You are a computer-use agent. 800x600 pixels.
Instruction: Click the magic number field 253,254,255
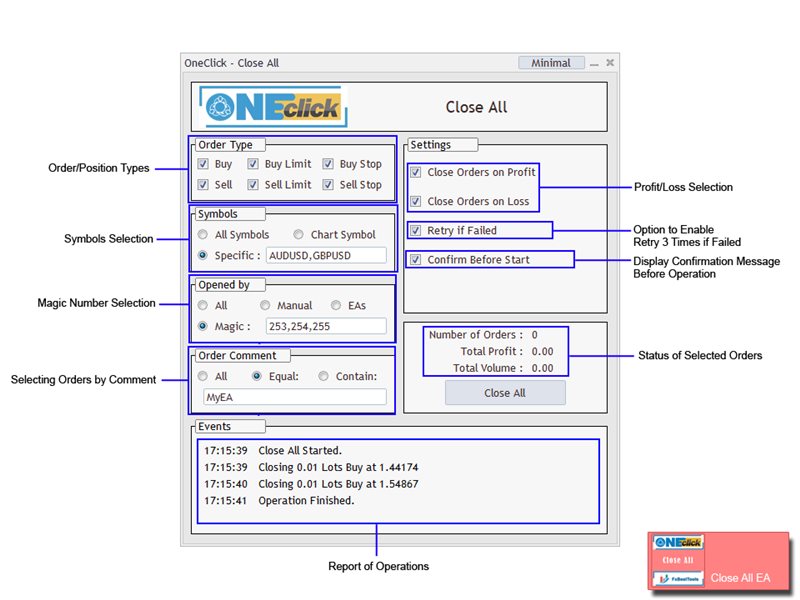(326, 326)
